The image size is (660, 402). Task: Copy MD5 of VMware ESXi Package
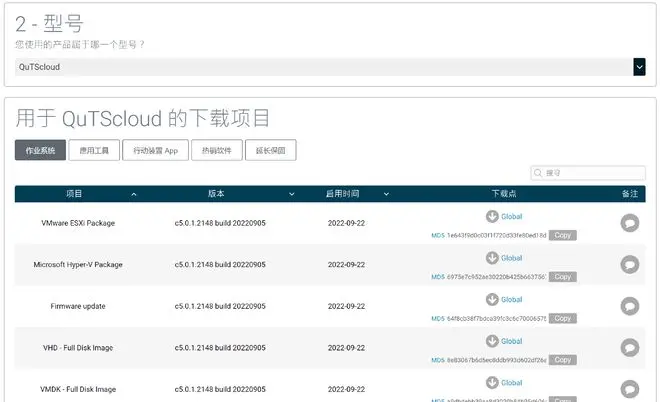click(563, 235)
